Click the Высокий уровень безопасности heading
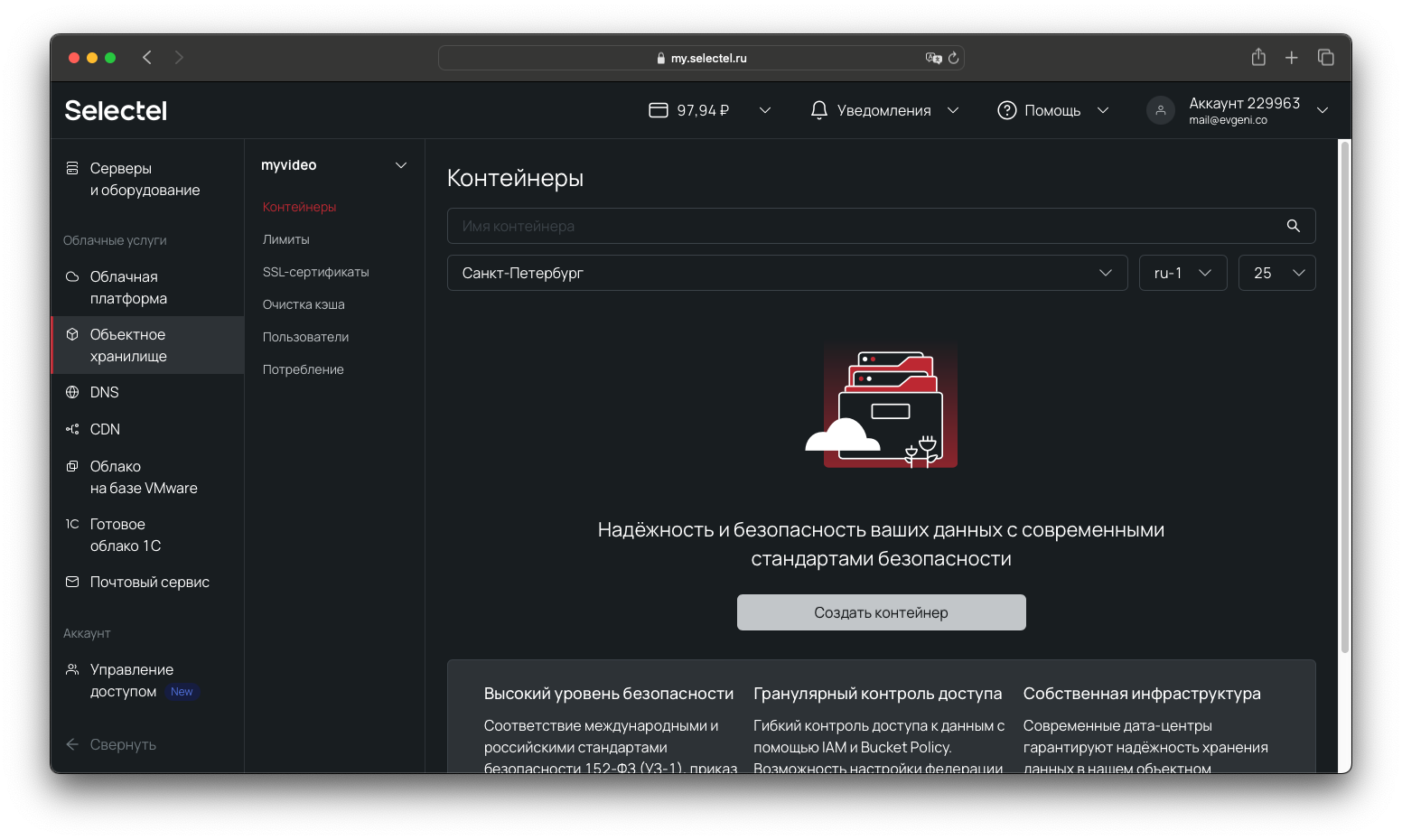Screen dimensions: 1402x840 coord(609,694)
